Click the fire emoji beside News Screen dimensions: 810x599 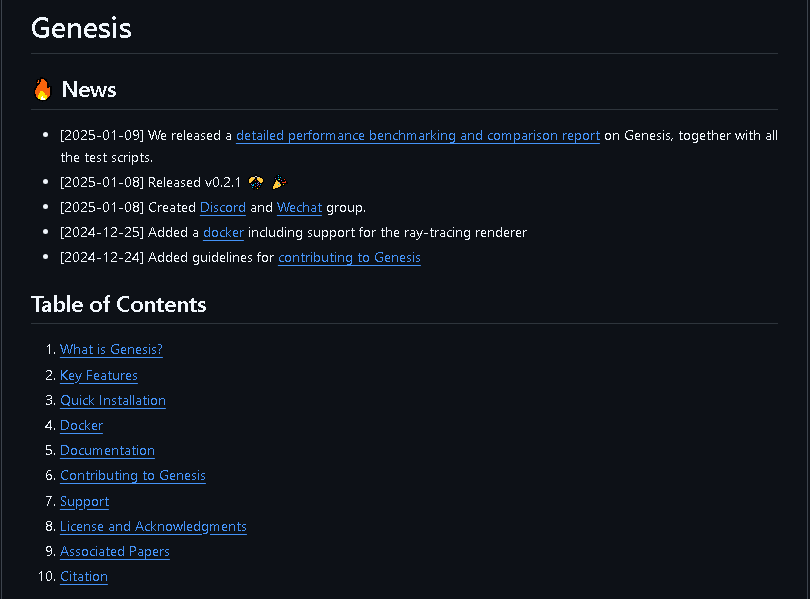[42, 89]
